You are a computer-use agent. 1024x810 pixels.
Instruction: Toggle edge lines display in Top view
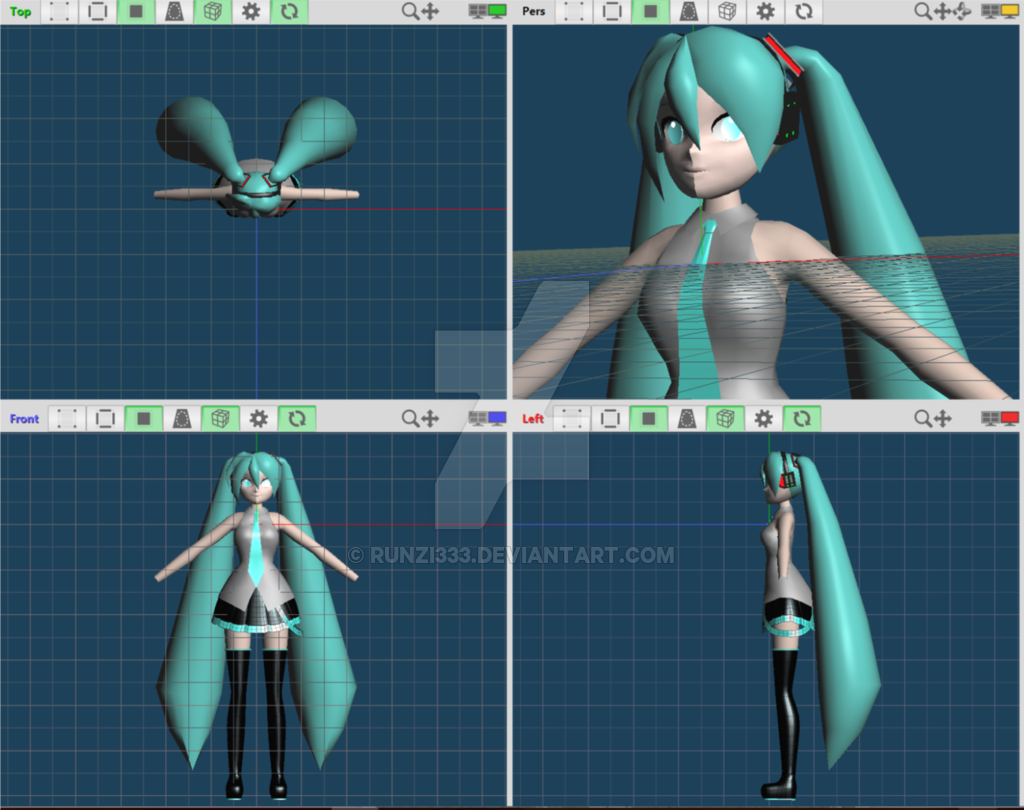(97, 11)
